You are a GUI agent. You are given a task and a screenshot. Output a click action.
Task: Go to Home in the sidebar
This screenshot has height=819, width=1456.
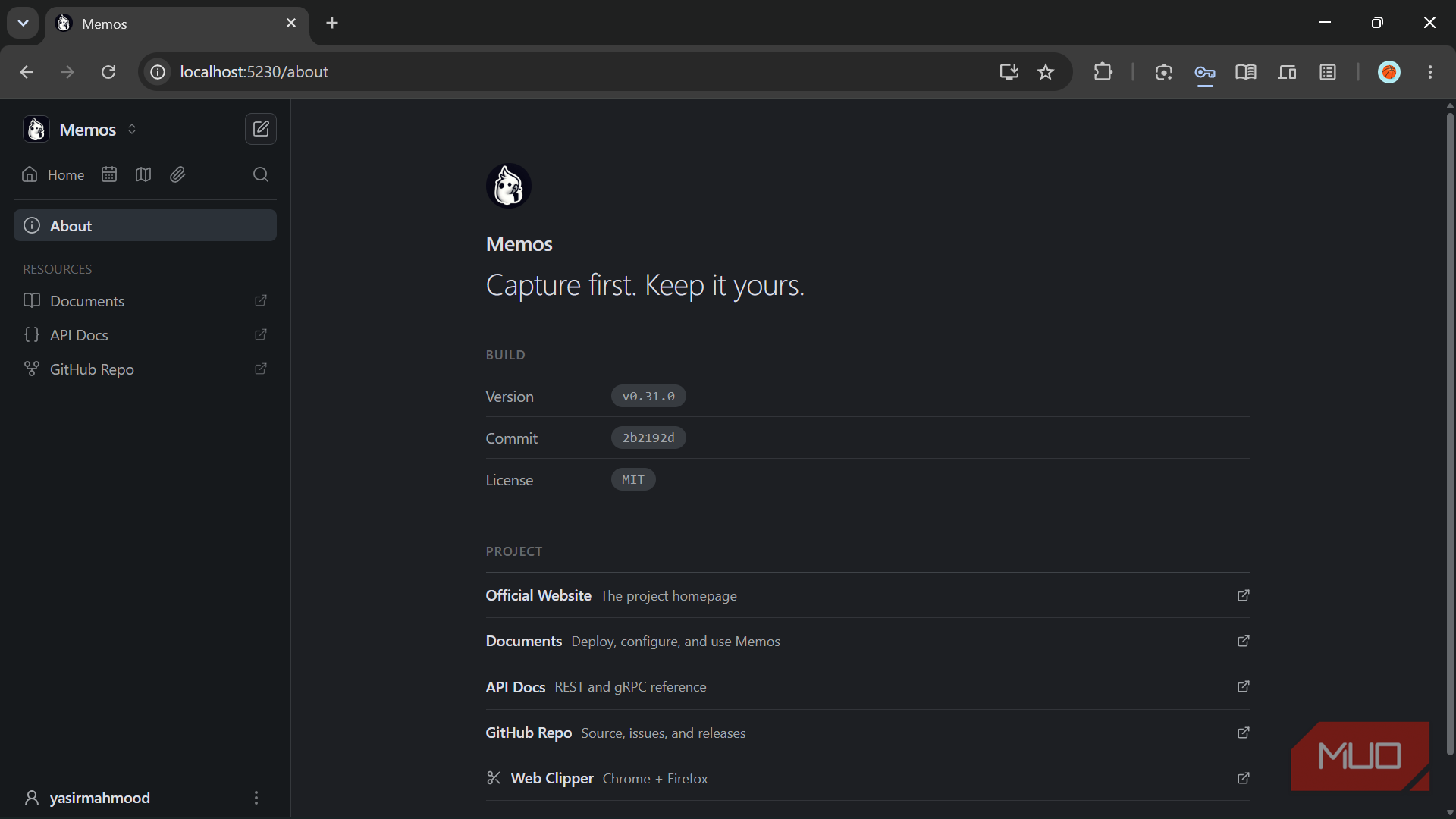(53, 174)
